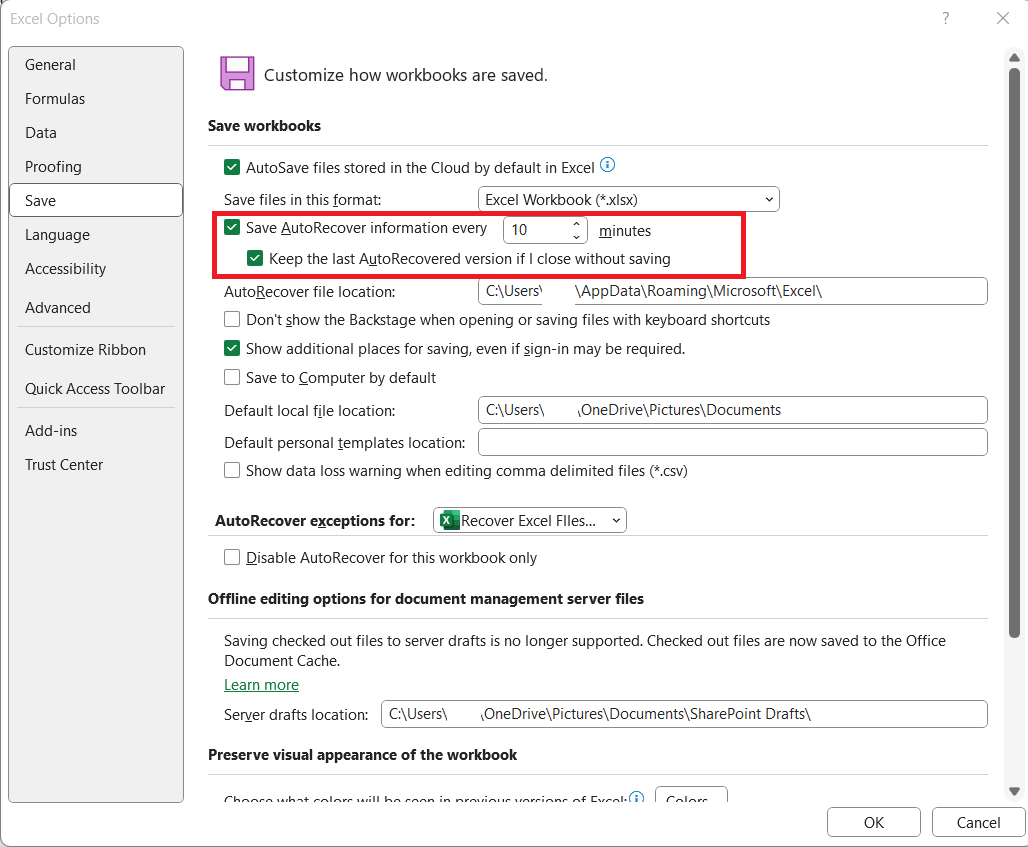Close the Excel Options dialog

point(1002,18)
